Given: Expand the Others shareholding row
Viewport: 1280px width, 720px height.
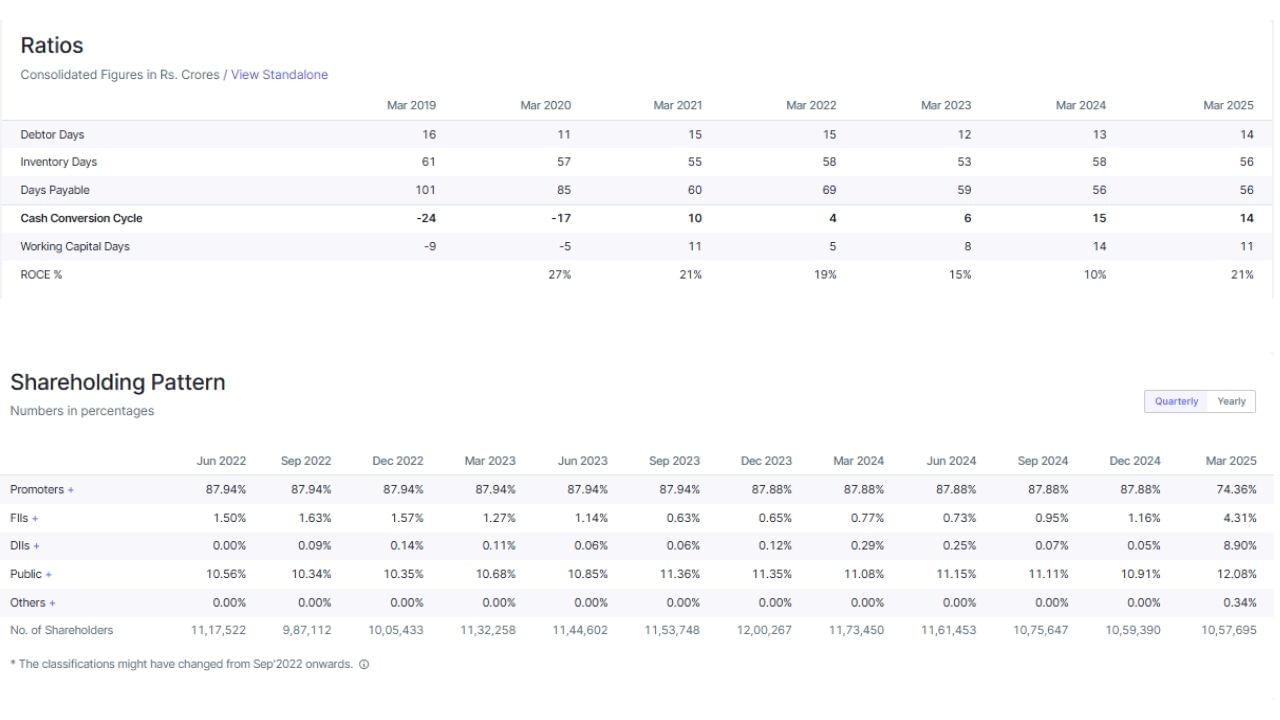Looking at the screenshot, I should pos(52,603).
